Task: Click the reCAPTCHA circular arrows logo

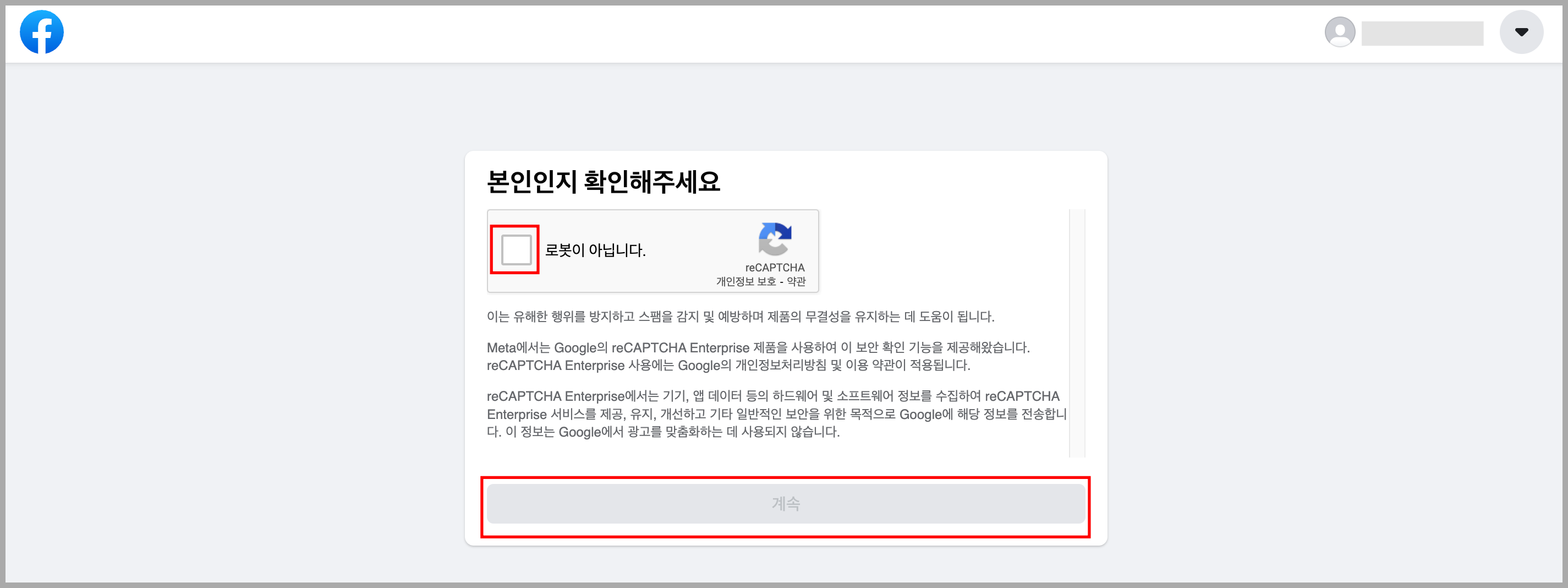Action: (774, 239)
